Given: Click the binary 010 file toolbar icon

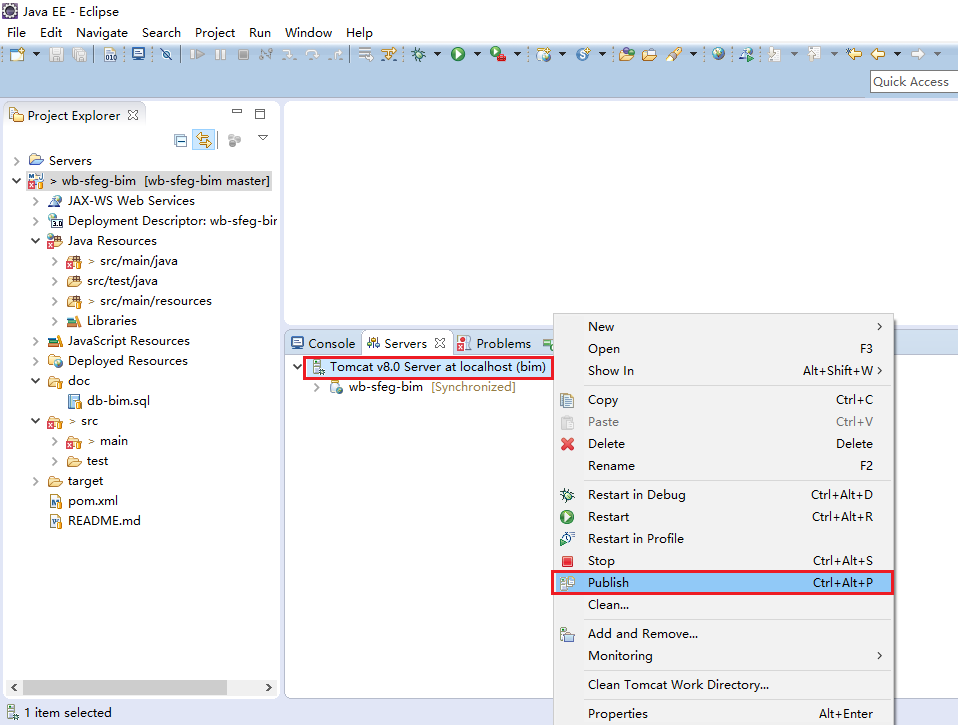Looking at the screenshot, I should click(x=111, y=54).
